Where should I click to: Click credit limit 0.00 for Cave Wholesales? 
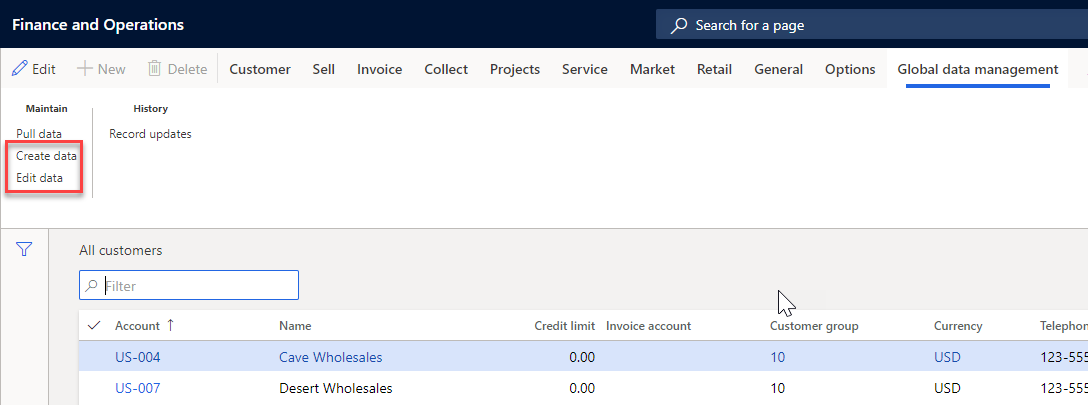(581, 357)
